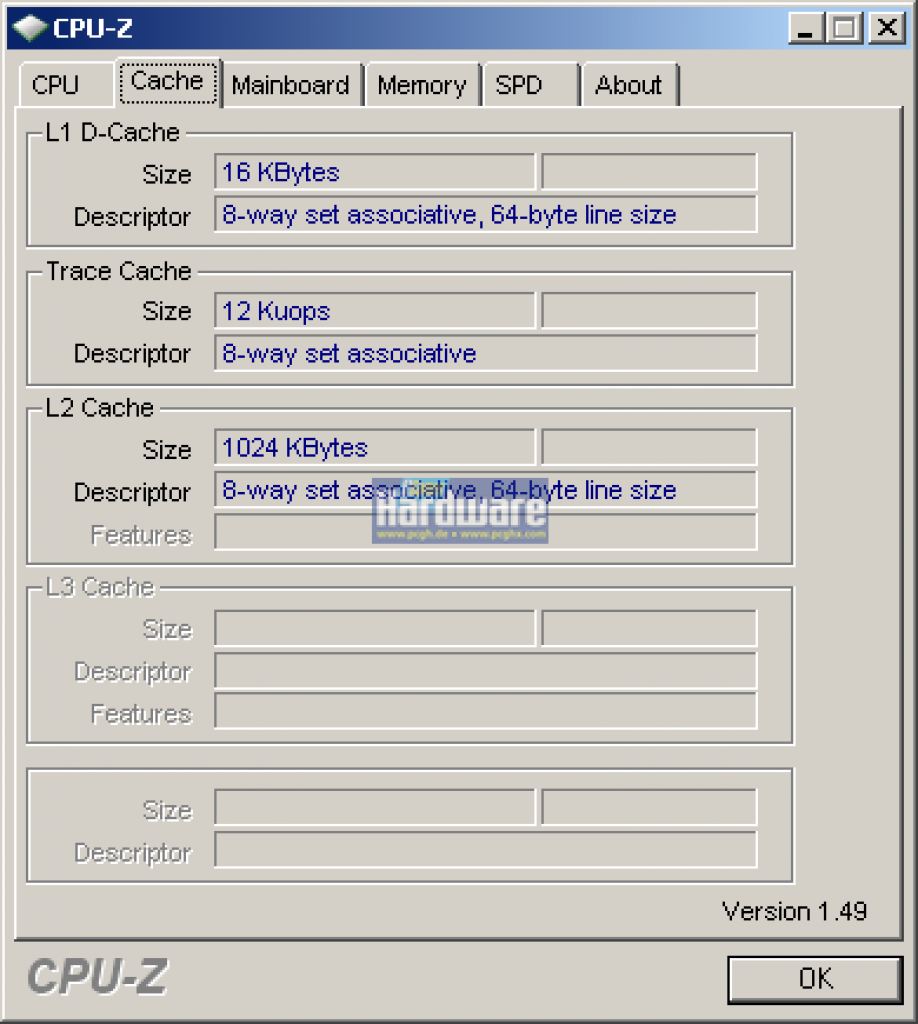Screen dimensions: 918x1024
Task: Click the empty L3 Cache Descriptor field
Action: coord(486,671)
